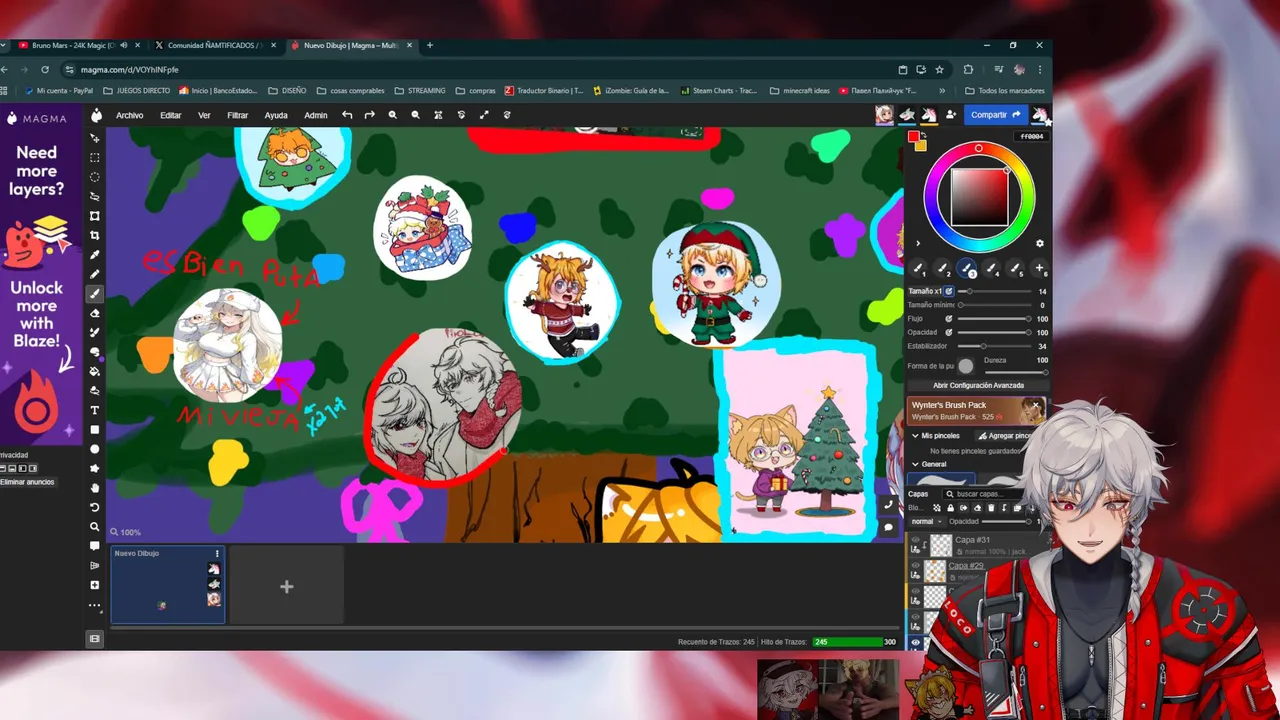
Task: Open the Archivo menu
Action: coord(130,115)
